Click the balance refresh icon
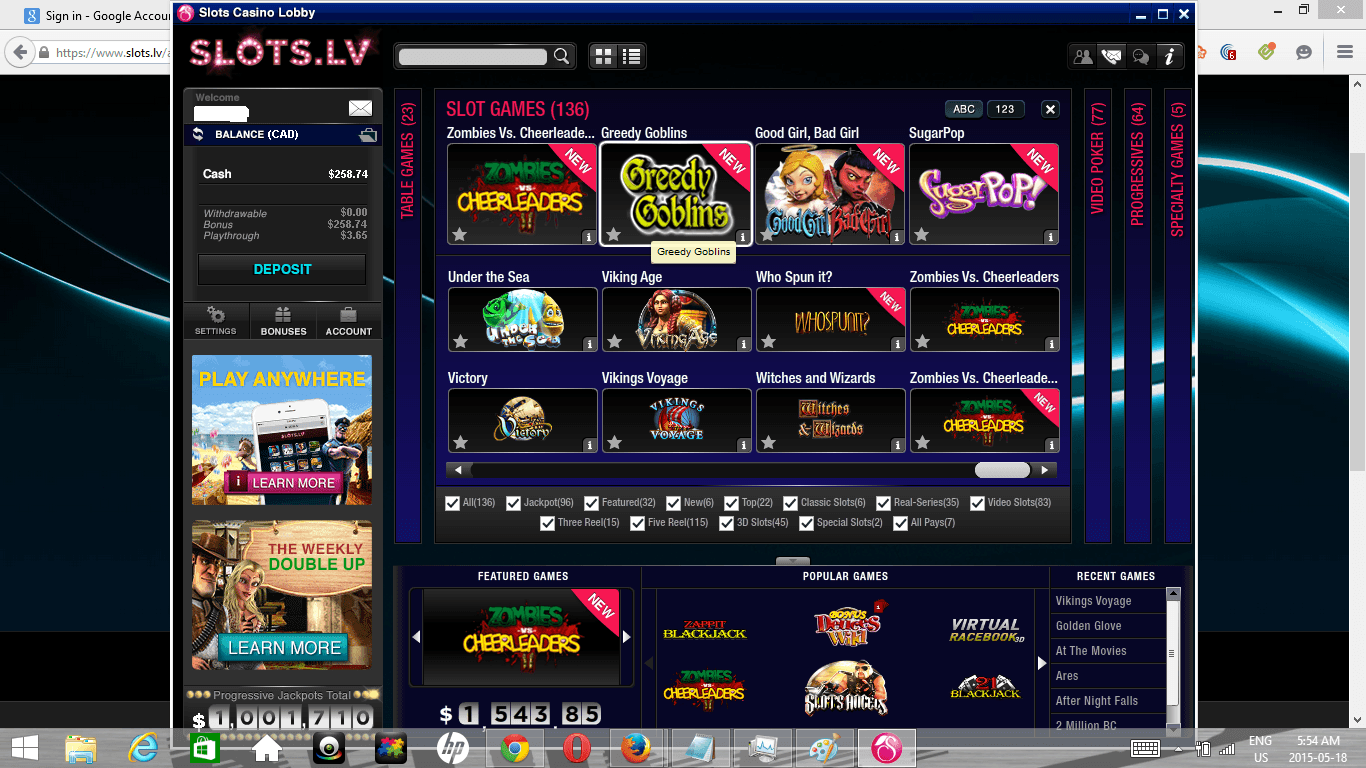Image resolution: width=1366 pixels, height=768 pixels. tap(198, 134)
